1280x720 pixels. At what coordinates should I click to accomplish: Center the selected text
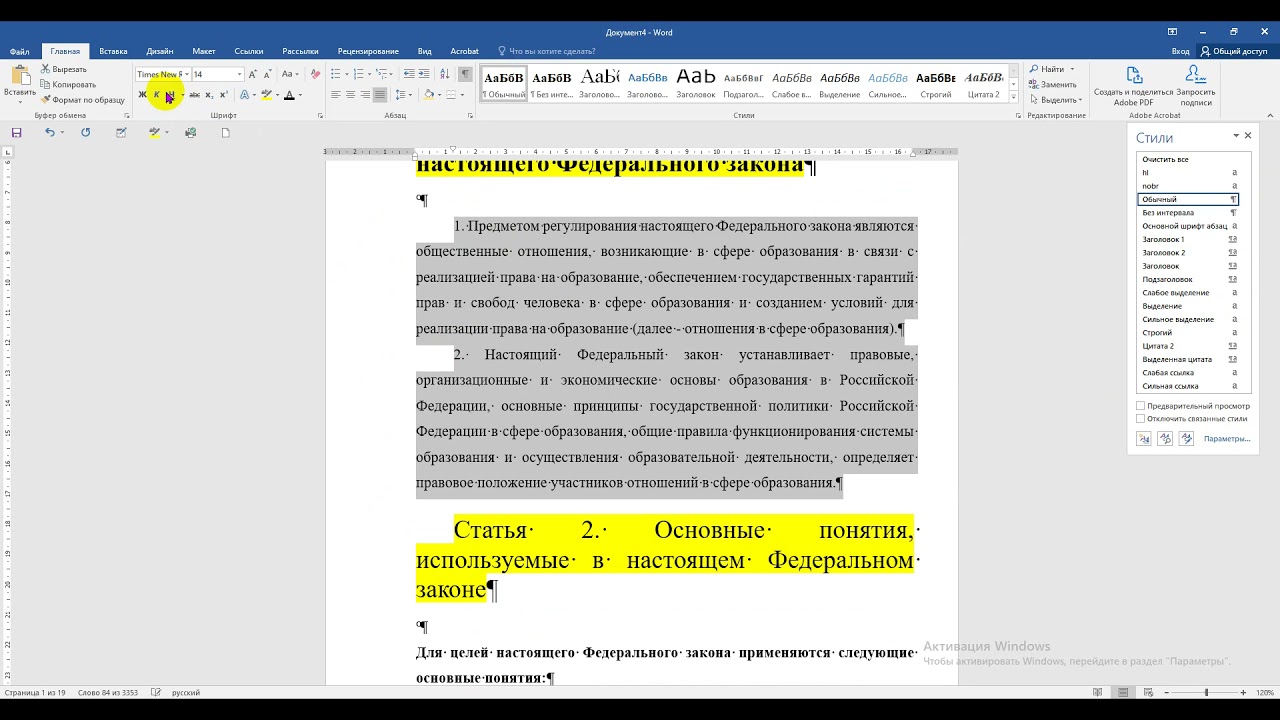[350, 95]
